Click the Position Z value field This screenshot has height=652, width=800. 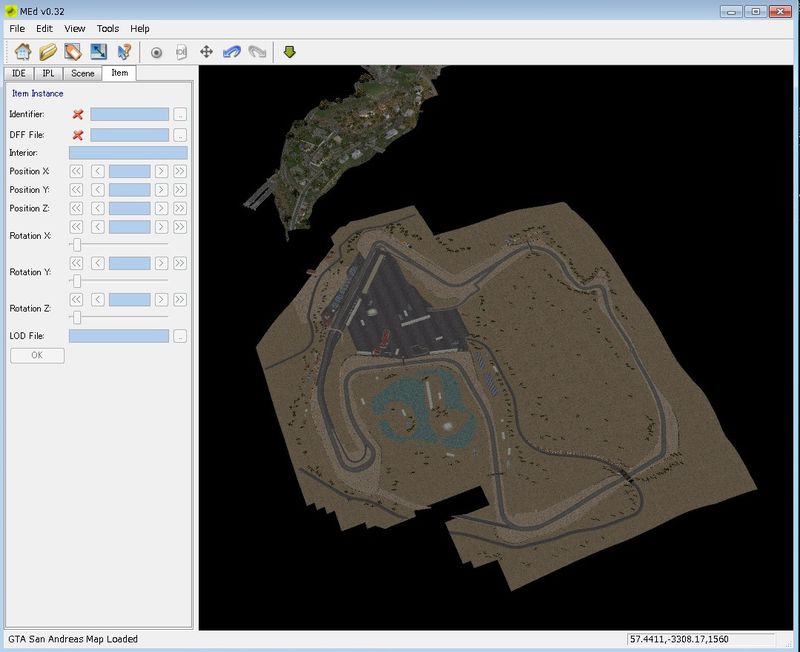pos(130,208)
